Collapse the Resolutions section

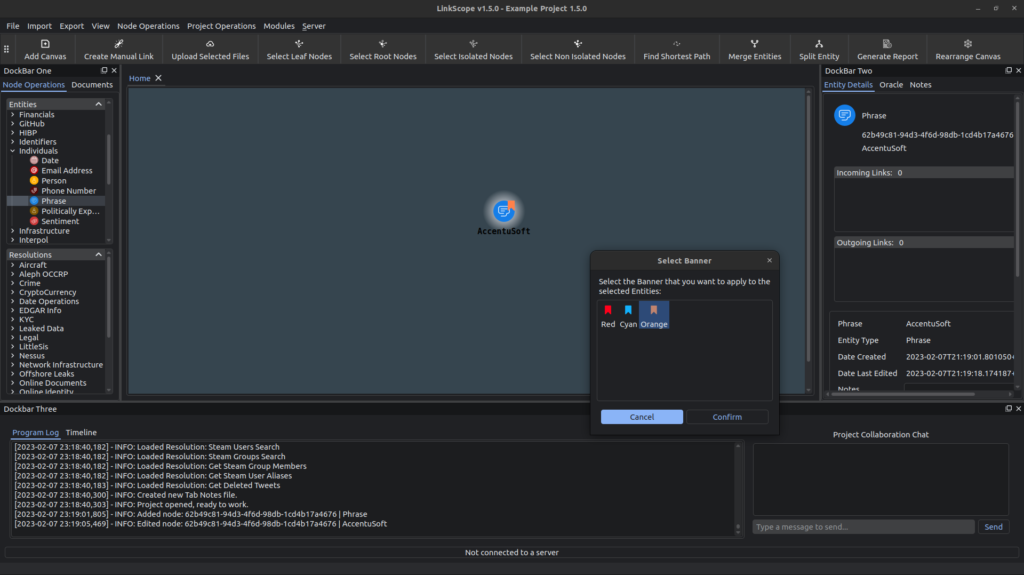99,255
